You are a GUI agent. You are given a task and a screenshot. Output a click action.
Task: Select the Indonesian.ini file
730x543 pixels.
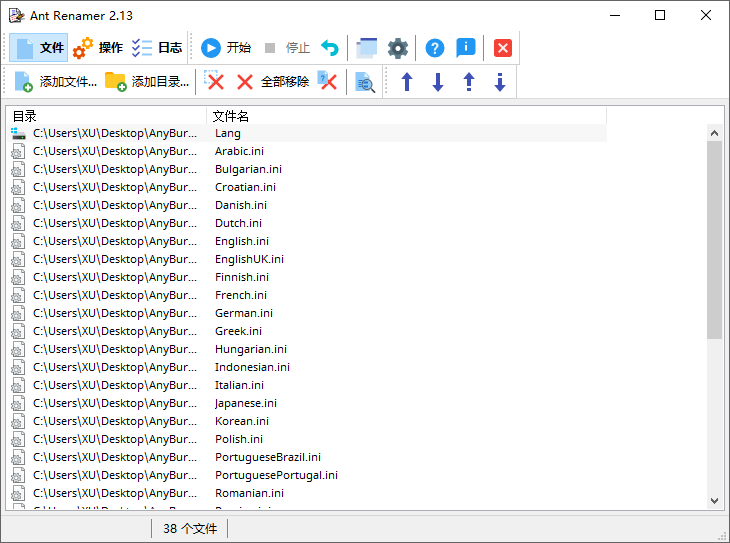(308, 367)
